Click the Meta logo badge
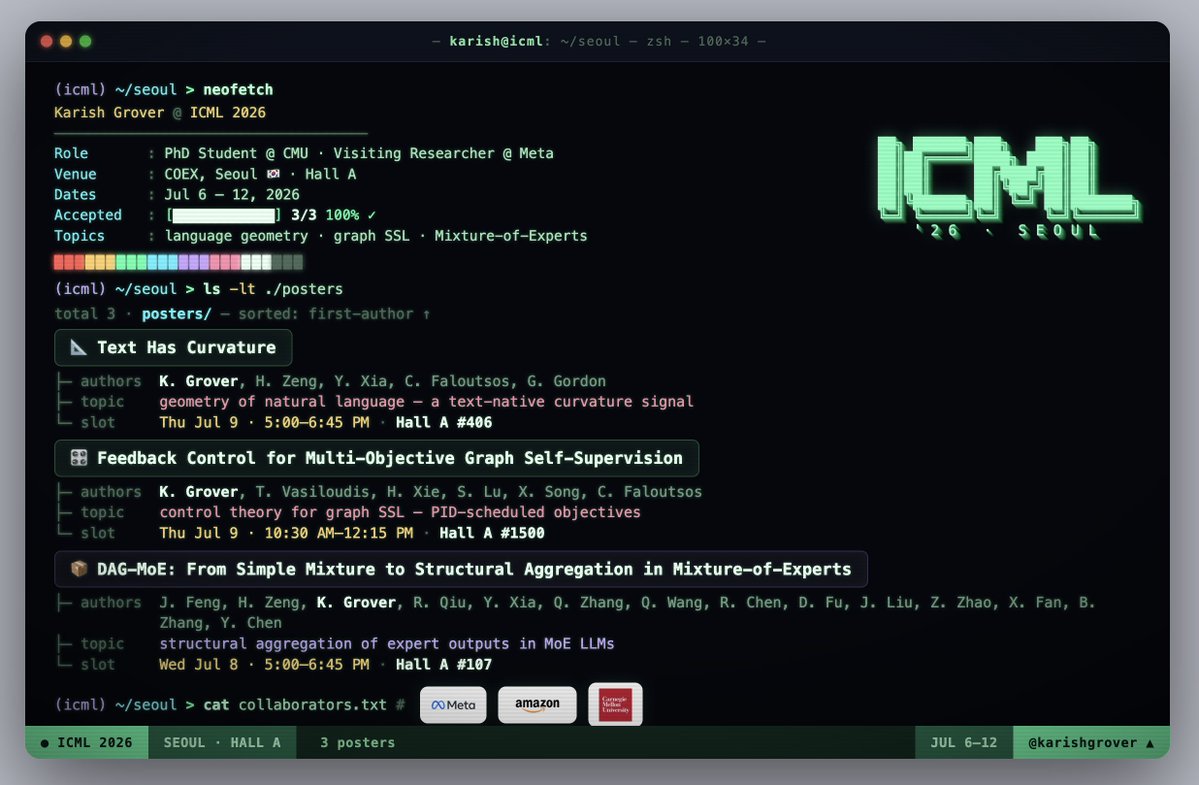The width and height of the screenshot is (1199, 785). pyautogui.click(x=453, y=705)
